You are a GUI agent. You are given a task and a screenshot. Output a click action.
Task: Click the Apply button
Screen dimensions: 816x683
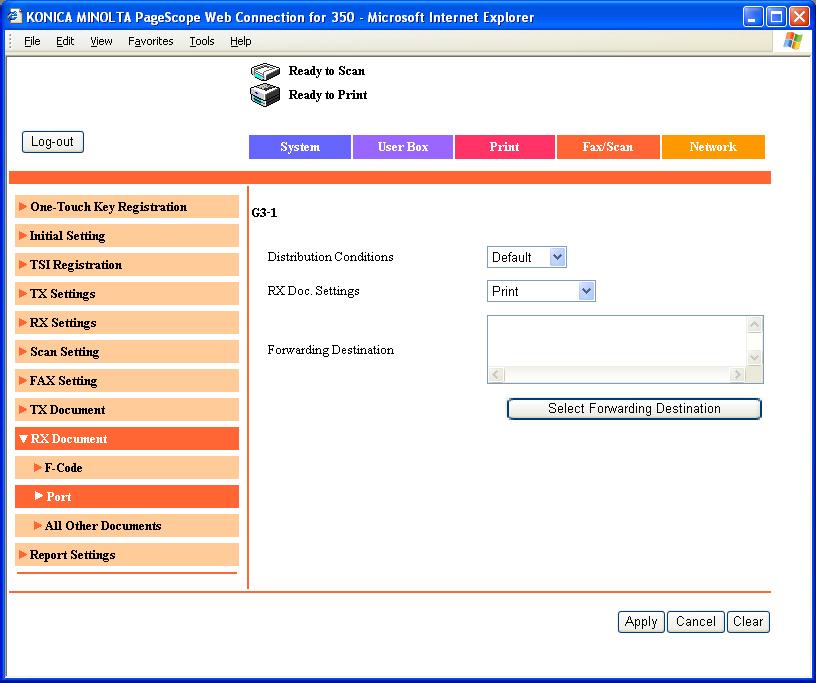pos(640,621)
